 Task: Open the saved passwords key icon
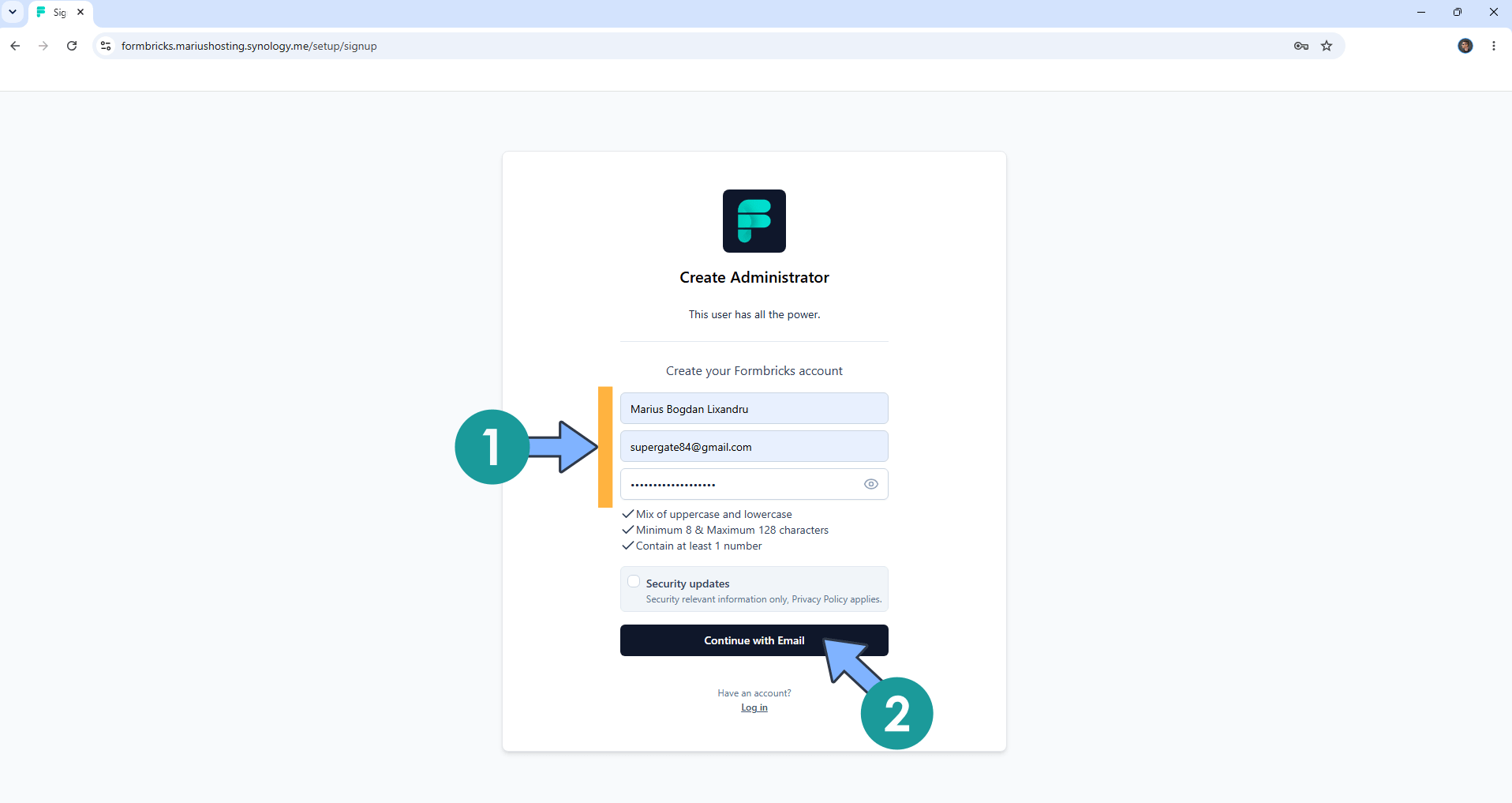(x=1301, y=46)
